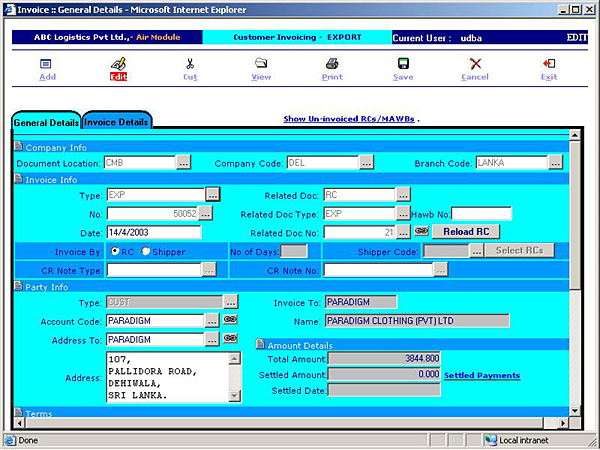Viewport: 600px width, 450px height.
Task: Open invoice Type lookup button
Action: (213, 195)
